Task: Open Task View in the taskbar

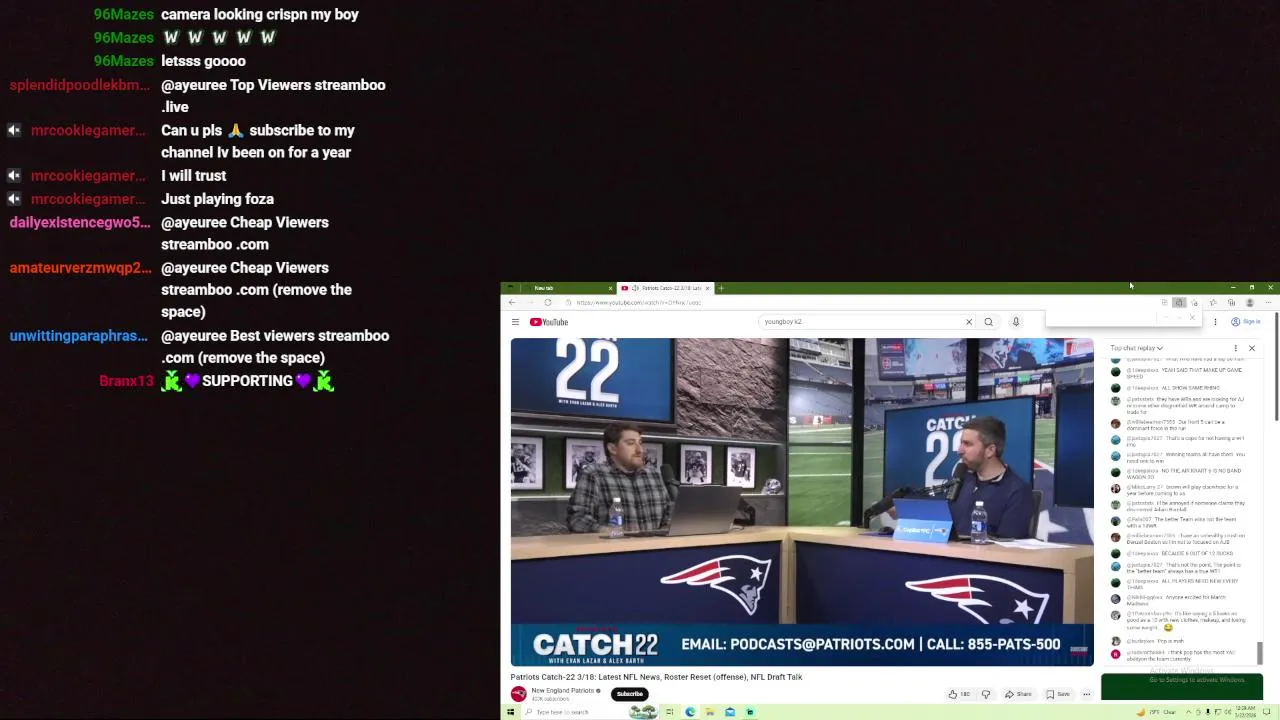Action: tap(669, 712)
